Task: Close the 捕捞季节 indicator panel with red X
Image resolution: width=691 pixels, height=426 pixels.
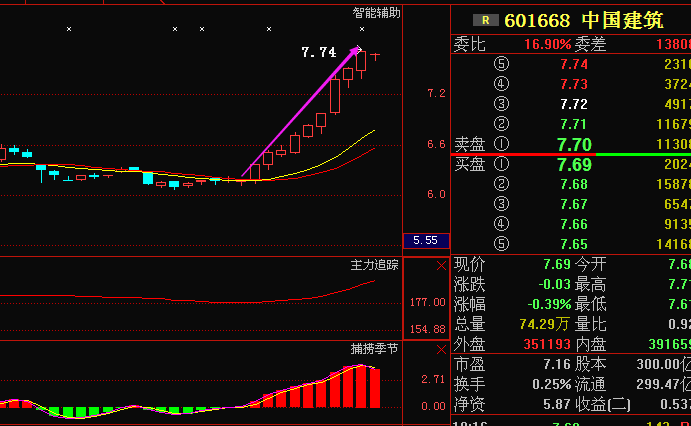Action: tap(441, 350)
